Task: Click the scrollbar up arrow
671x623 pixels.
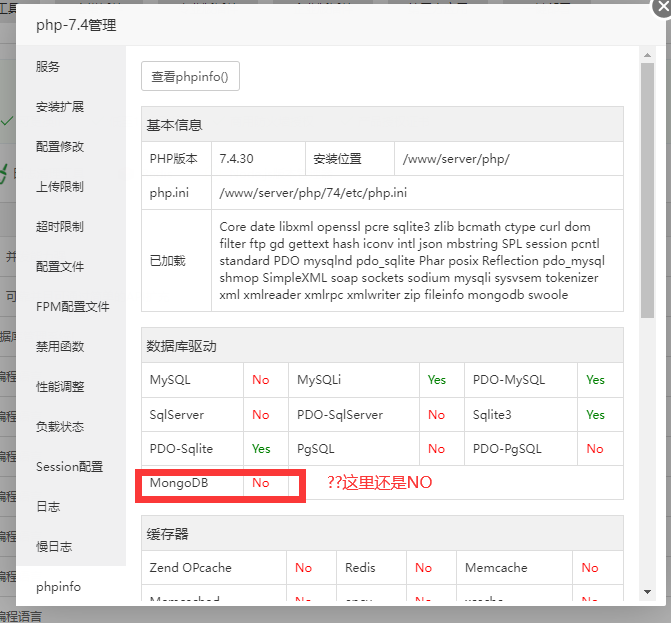Action: click(x=647, y=55)
